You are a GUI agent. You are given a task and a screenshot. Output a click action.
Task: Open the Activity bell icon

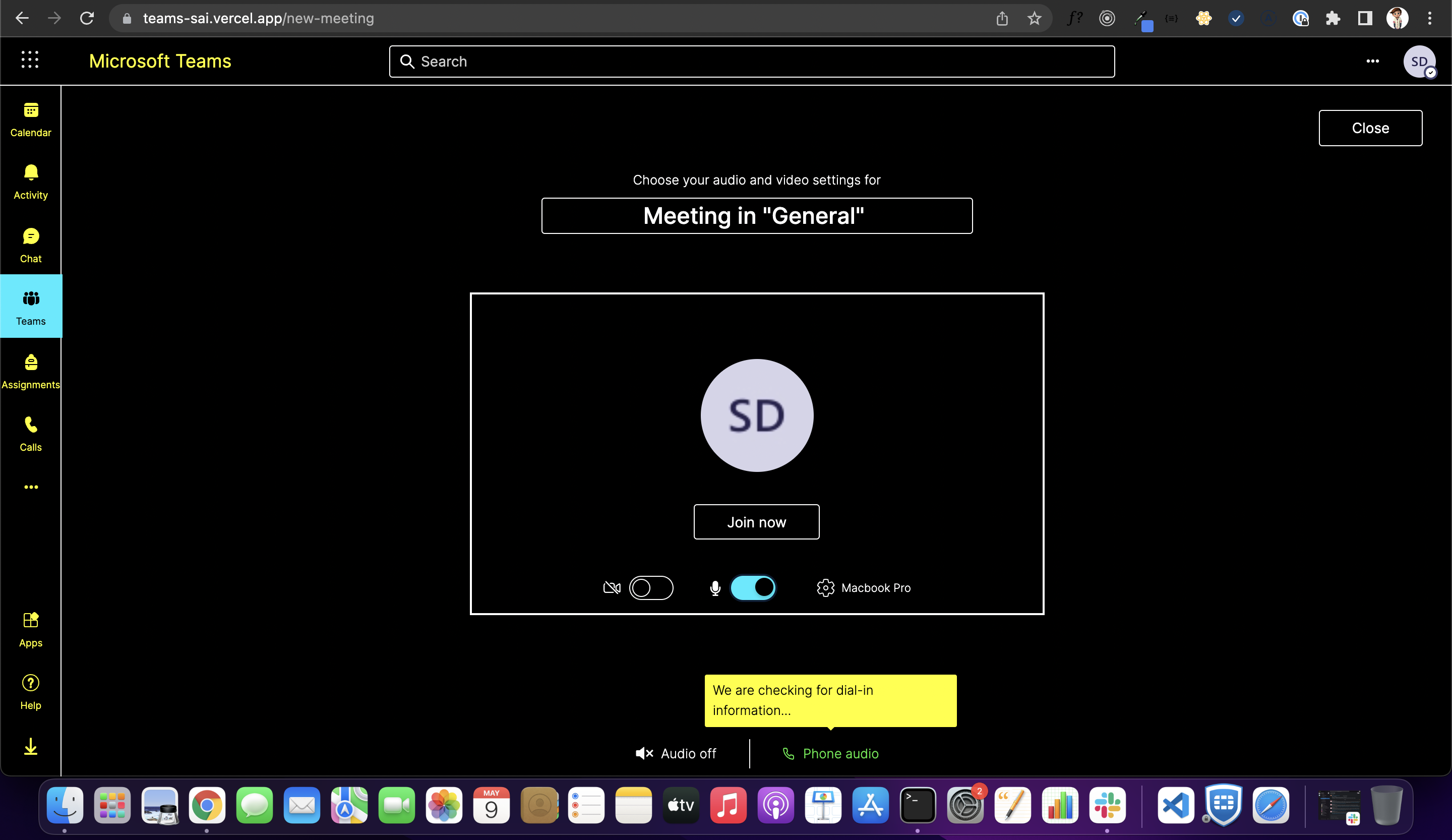coord(31,182)
